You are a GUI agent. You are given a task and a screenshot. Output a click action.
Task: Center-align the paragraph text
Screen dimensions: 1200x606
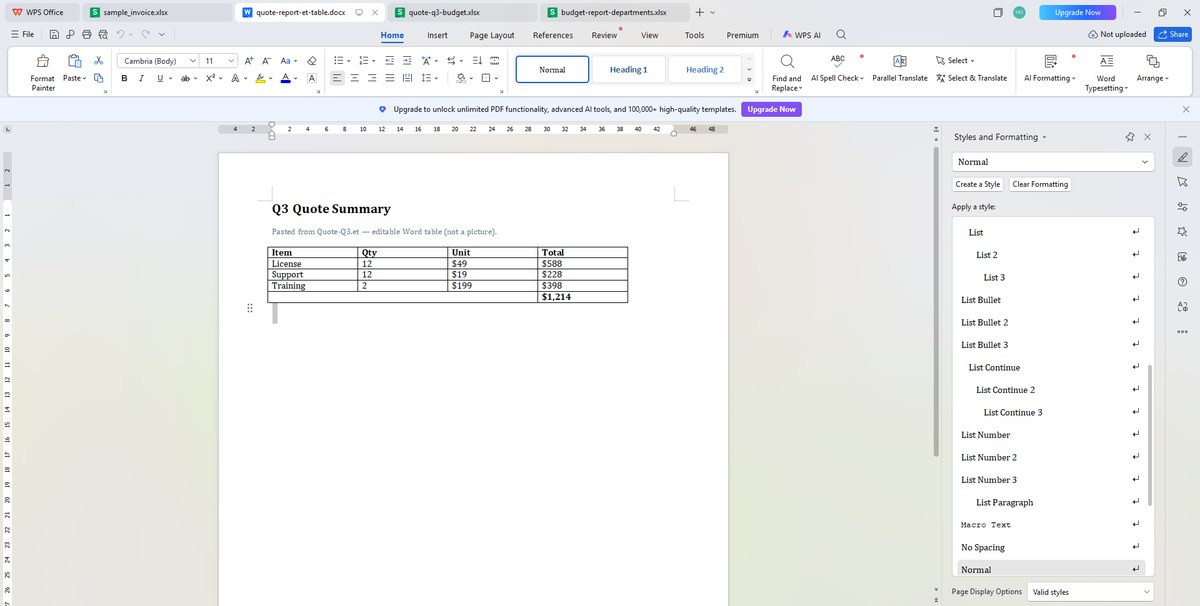[355, 78]
